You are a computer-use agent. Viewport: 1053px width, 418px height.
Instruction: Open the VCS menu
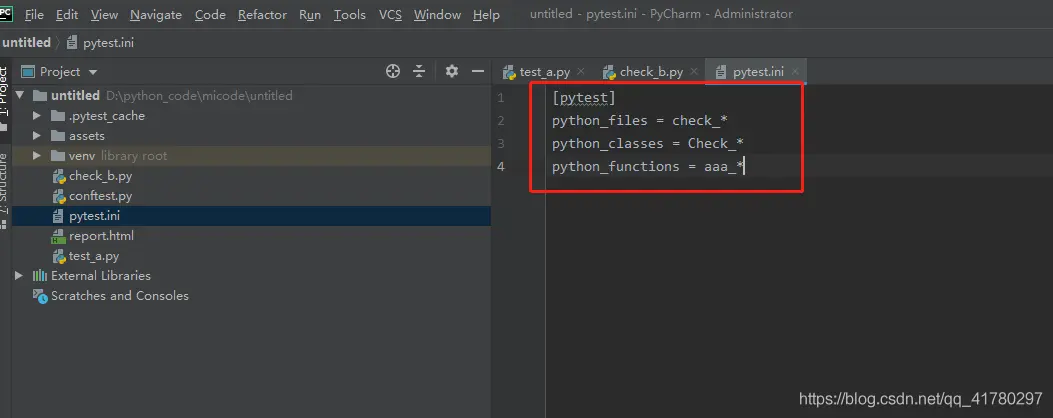click(390, 14)
